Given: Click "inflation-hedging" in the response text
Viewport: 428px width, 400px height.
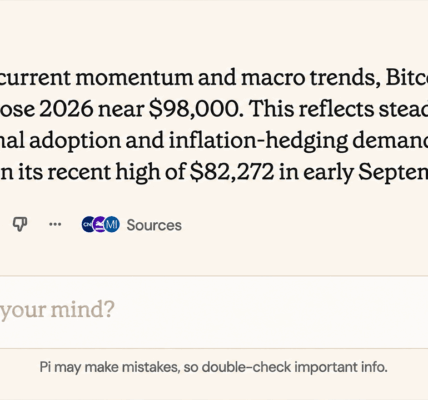Looking at the screenshot, I should pos(258,141).
